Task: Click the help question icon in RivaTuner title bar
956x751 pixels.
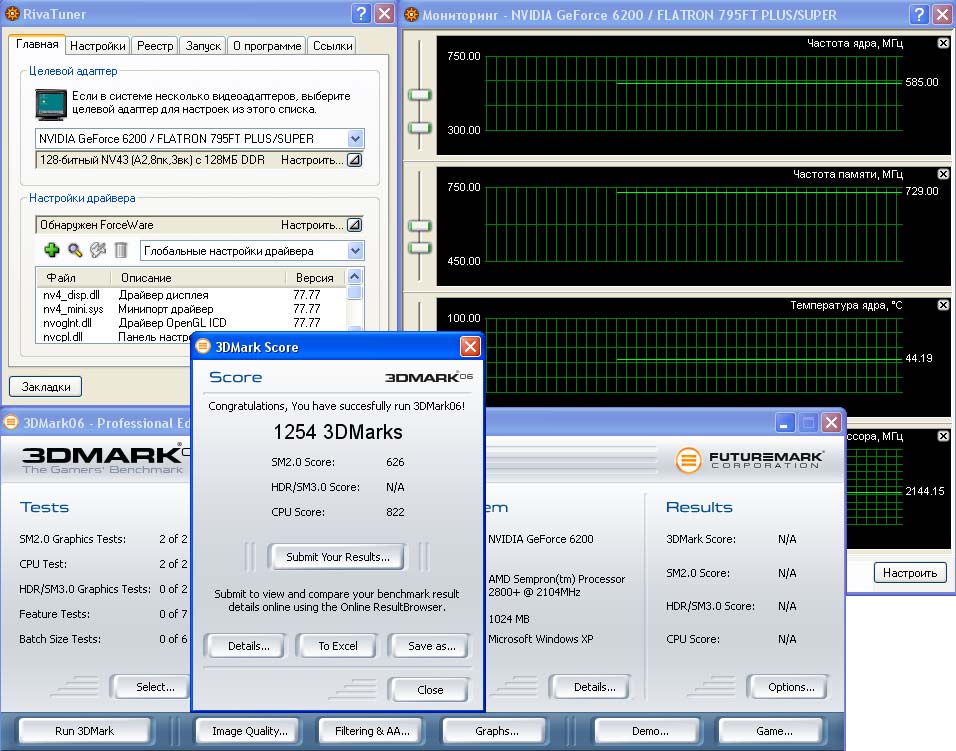Action: pos(362,13)
